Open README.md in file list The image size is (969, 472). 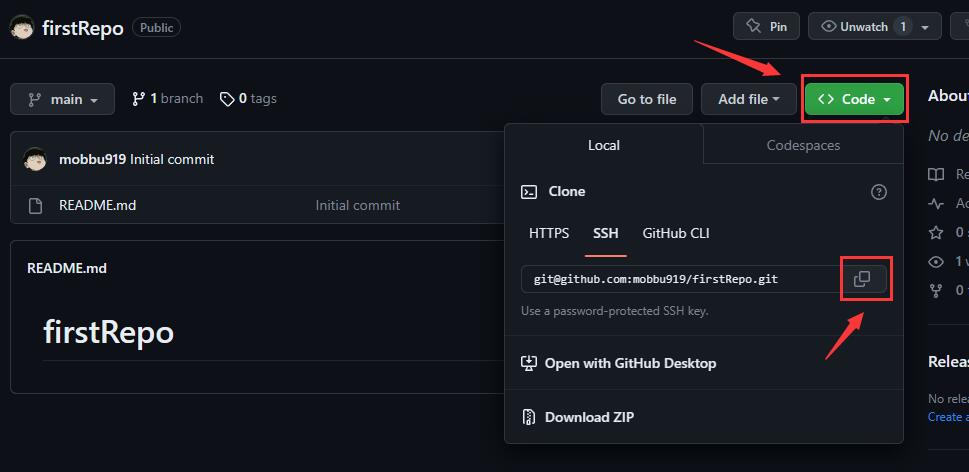point(98,205)
